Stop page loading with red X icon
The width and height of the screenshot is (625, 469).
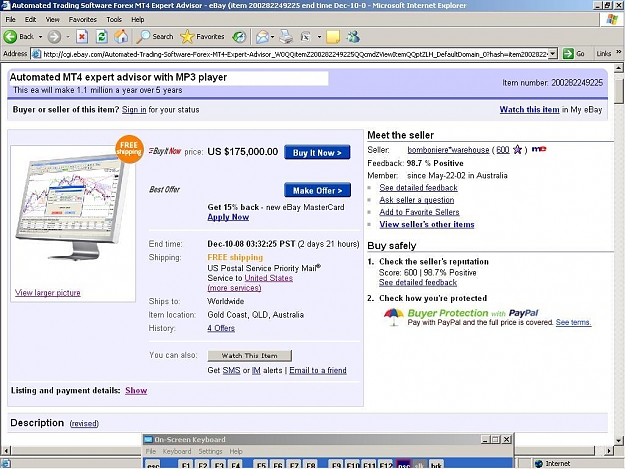[x=82, y=37]
